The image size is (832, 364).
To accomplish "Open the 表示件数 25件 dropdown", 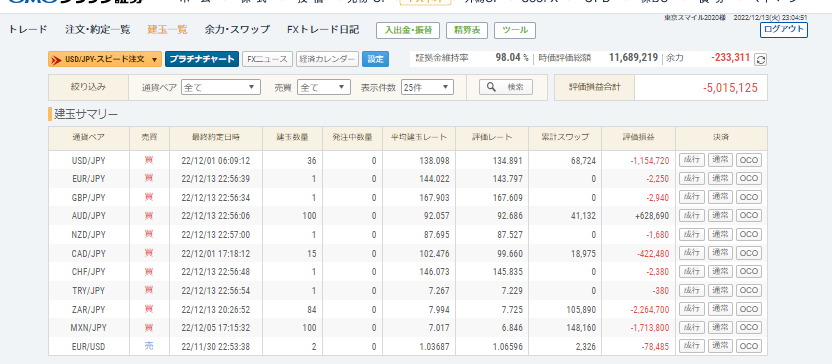I will tap(427, 87).
